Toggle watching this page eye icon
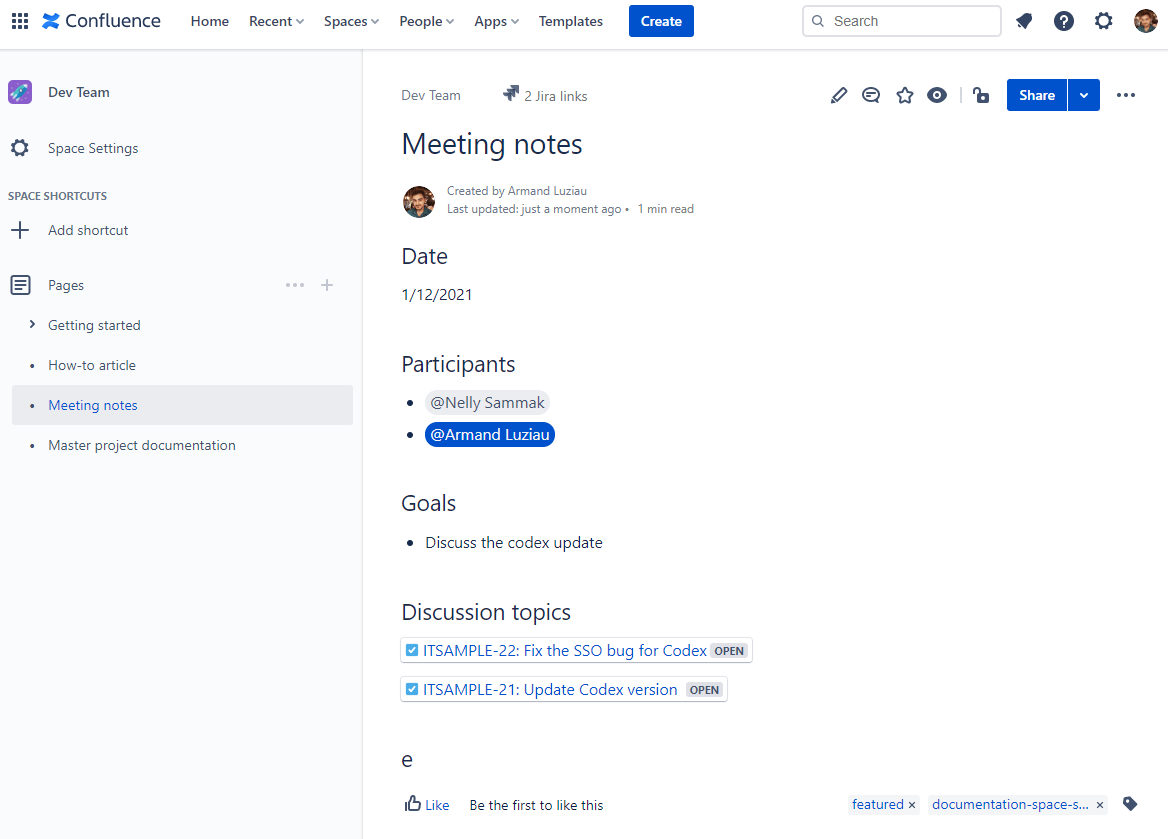Image resolution: width=1168 pixels, height=839 pixels. click(937, 95)
